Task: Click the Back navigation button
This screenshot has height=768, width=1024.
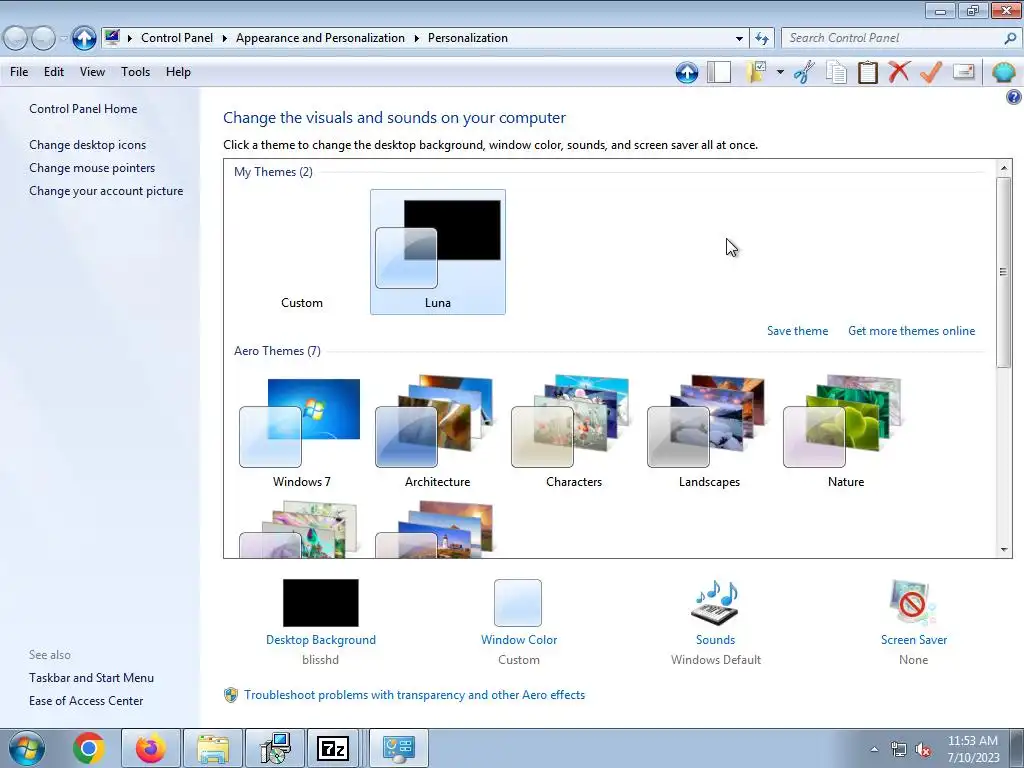Action: tap(16, 38)
